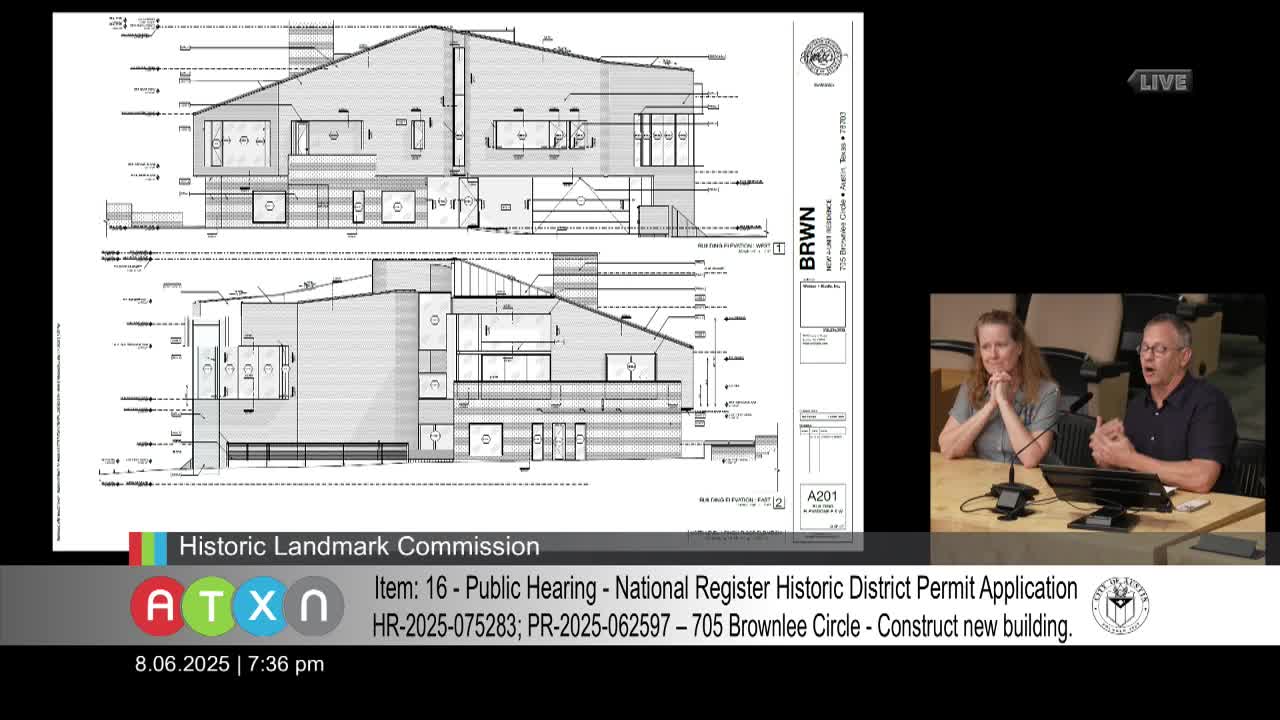Click the red 'A' circle of ATXN logo
1280x720 pixels.
[x=158, y=606]
